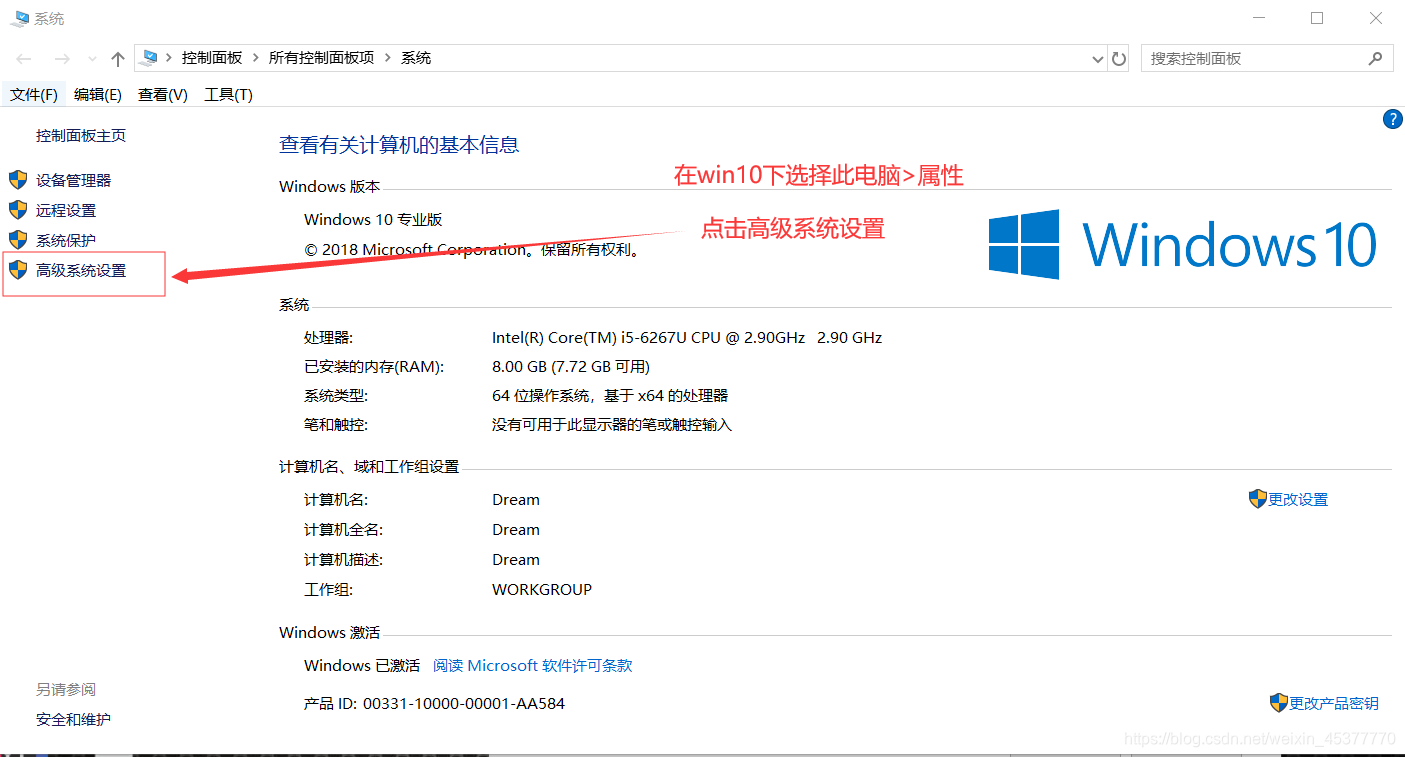Screen dimensions: 1405x757
Task: Select the WORKGROUP workgroup value
Action: tap(542, 590)
